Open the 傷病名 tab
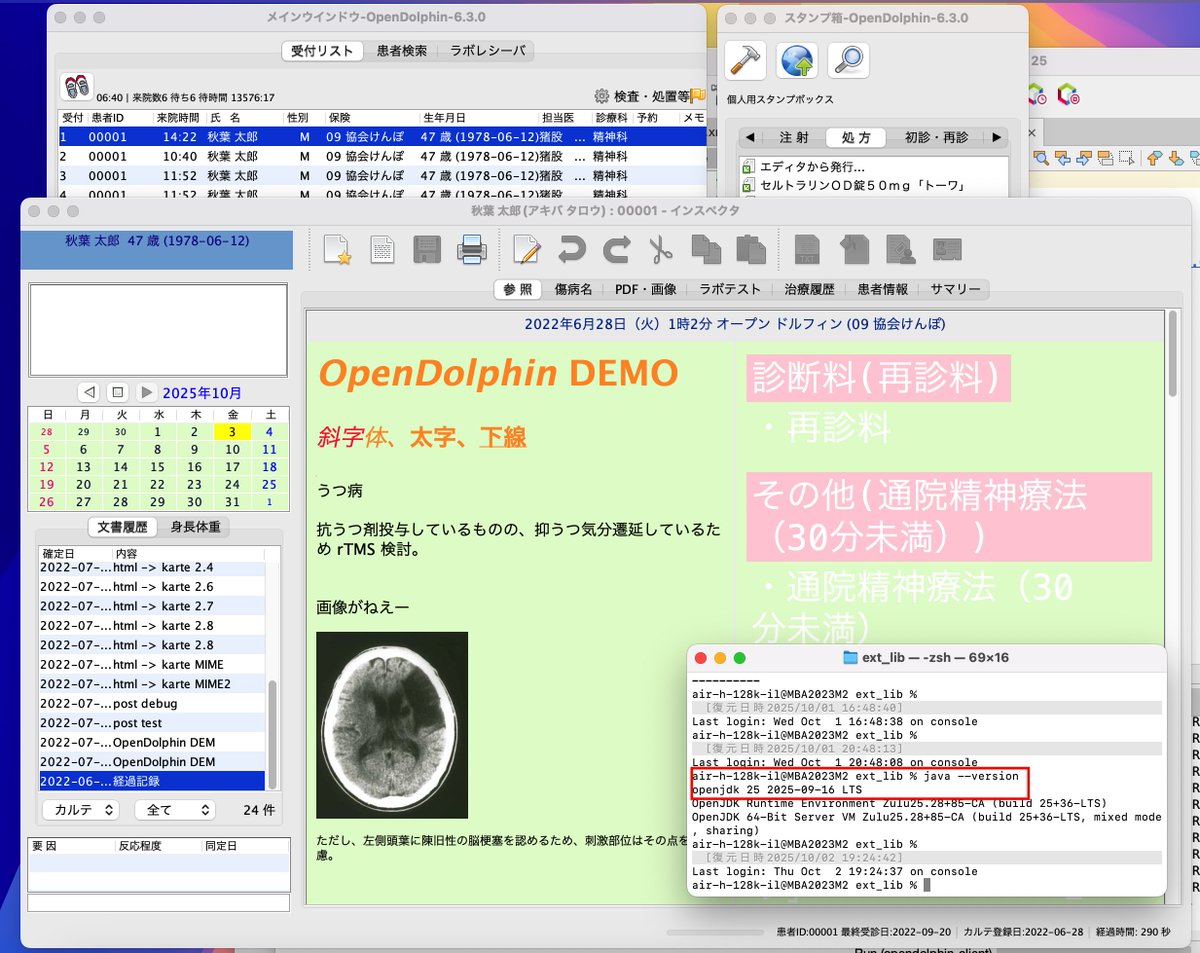Image resolution: width=1200 pixels, height=953 pixels. pos(574,289)
